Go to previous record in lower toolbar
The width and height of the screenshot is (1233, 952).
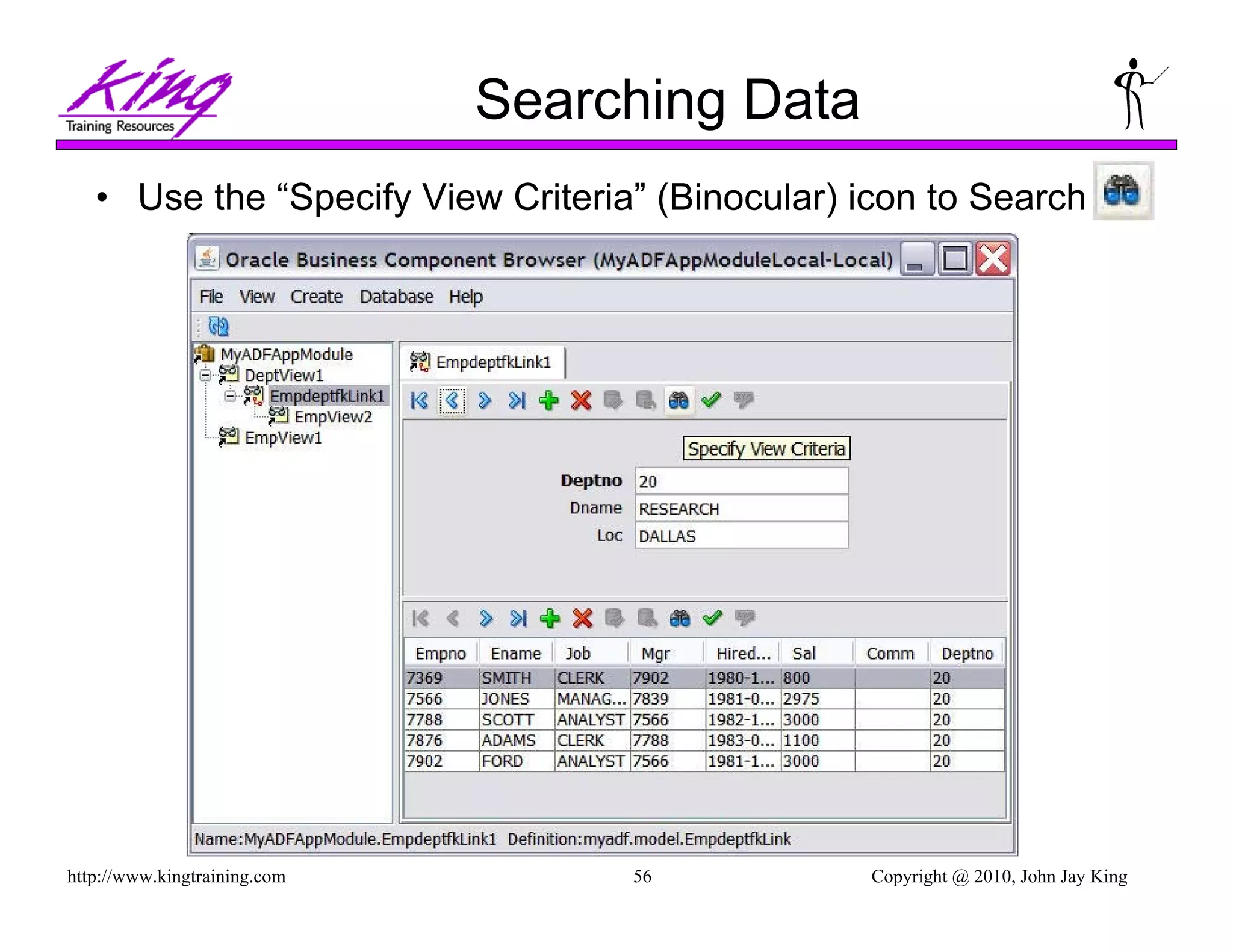pos(453,619)
